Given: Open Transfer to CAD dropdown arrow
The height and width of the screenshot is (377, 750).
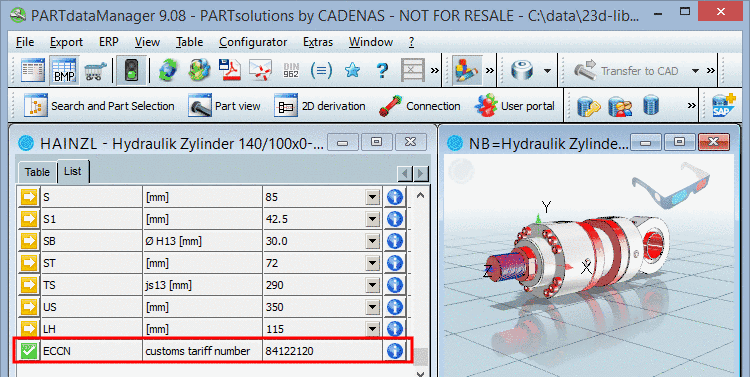Looking at the screenshot, I should point(695,71).
